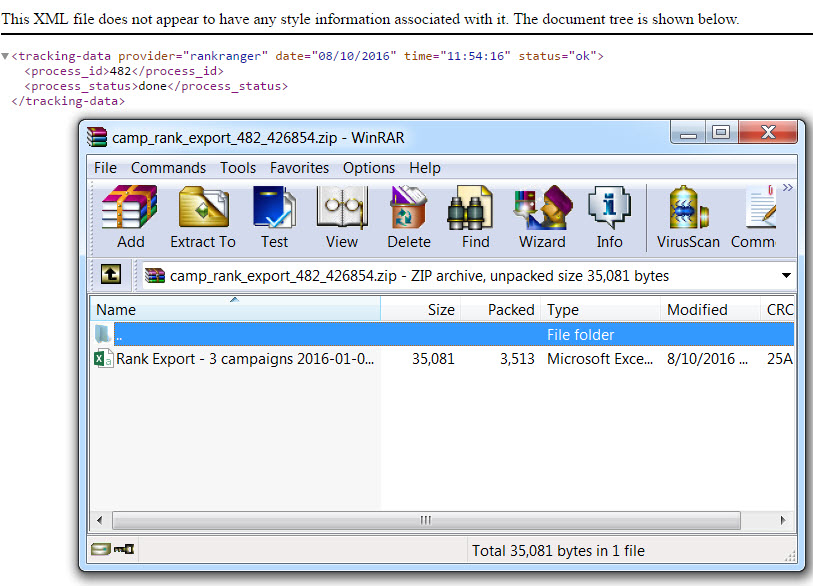Viewport: 813px width, 586px height.
Task: Open the Commands menu
Action: tap(168, 168)
